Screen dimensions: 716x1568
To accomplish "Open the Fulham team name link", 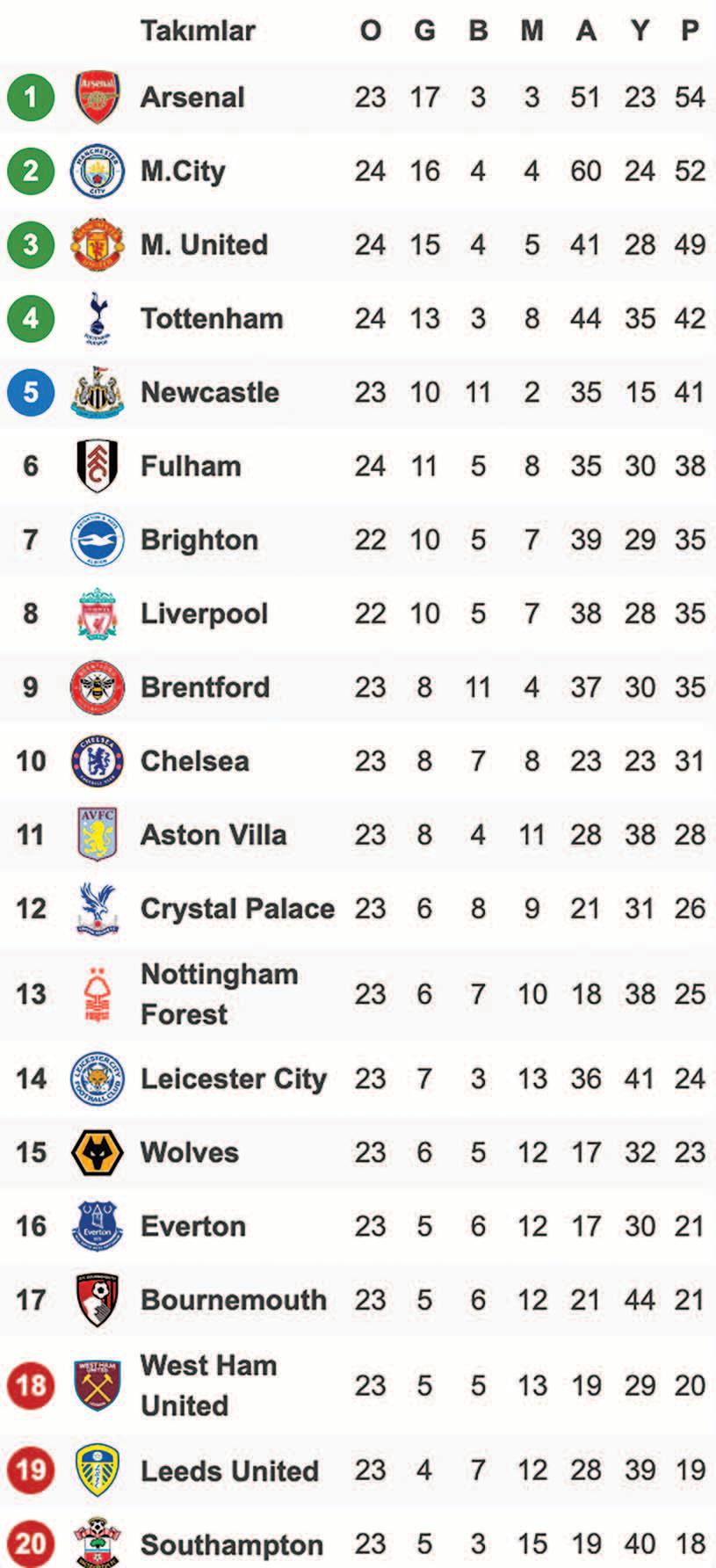I will point(191,466).
